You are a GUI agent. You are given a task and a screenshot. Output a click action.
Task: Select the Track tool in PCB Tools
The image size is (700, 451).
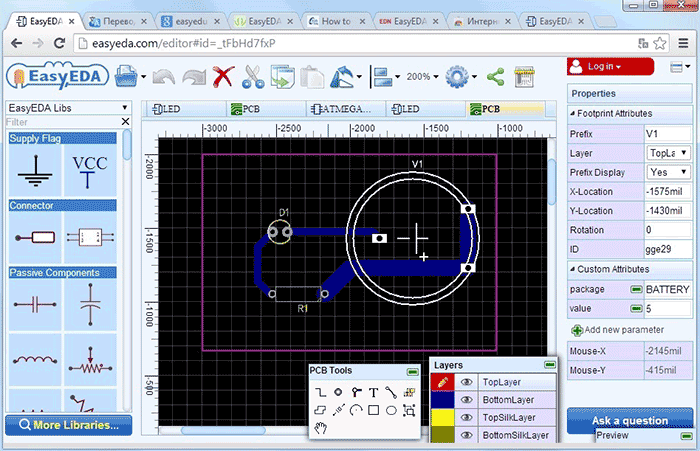point(320,392)
